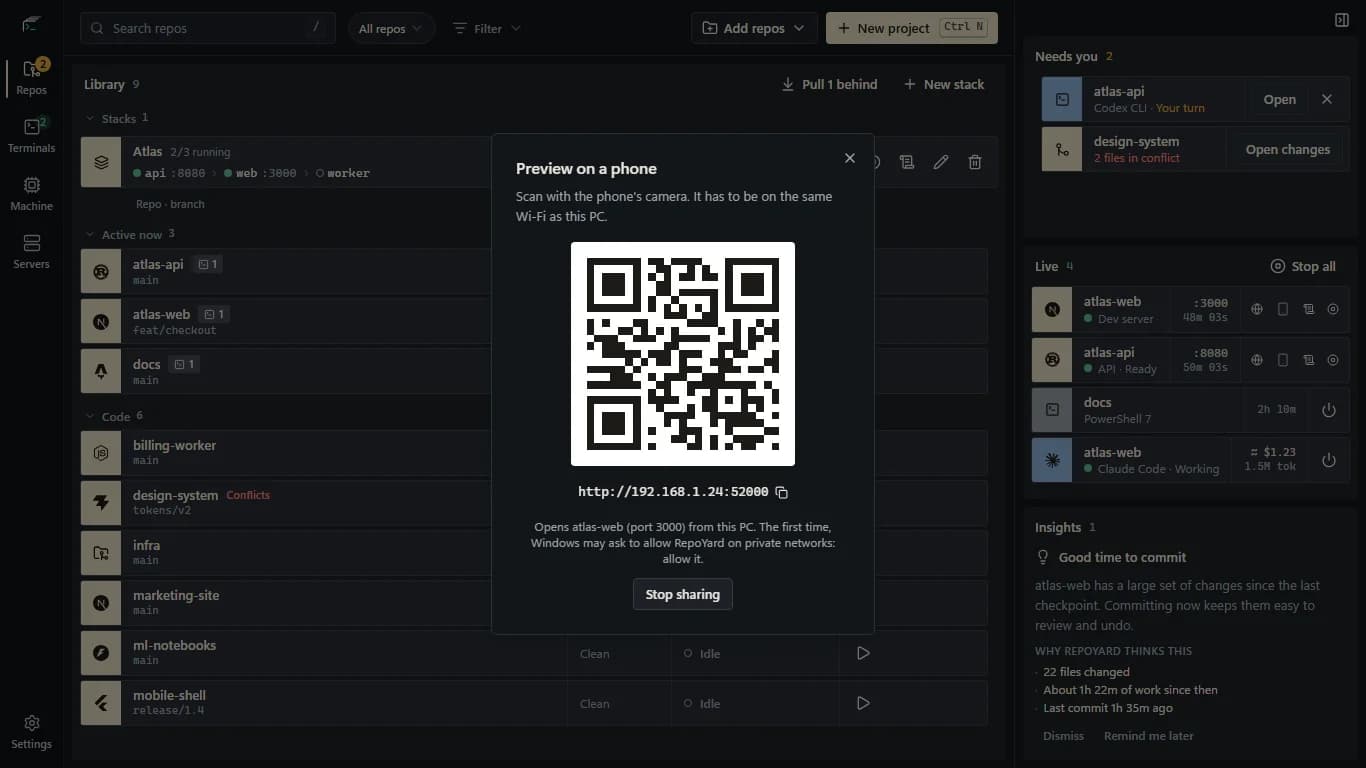Start ml-notebooks with the play icon
This screenshot has height=768, width=1366.
point(863,653)
